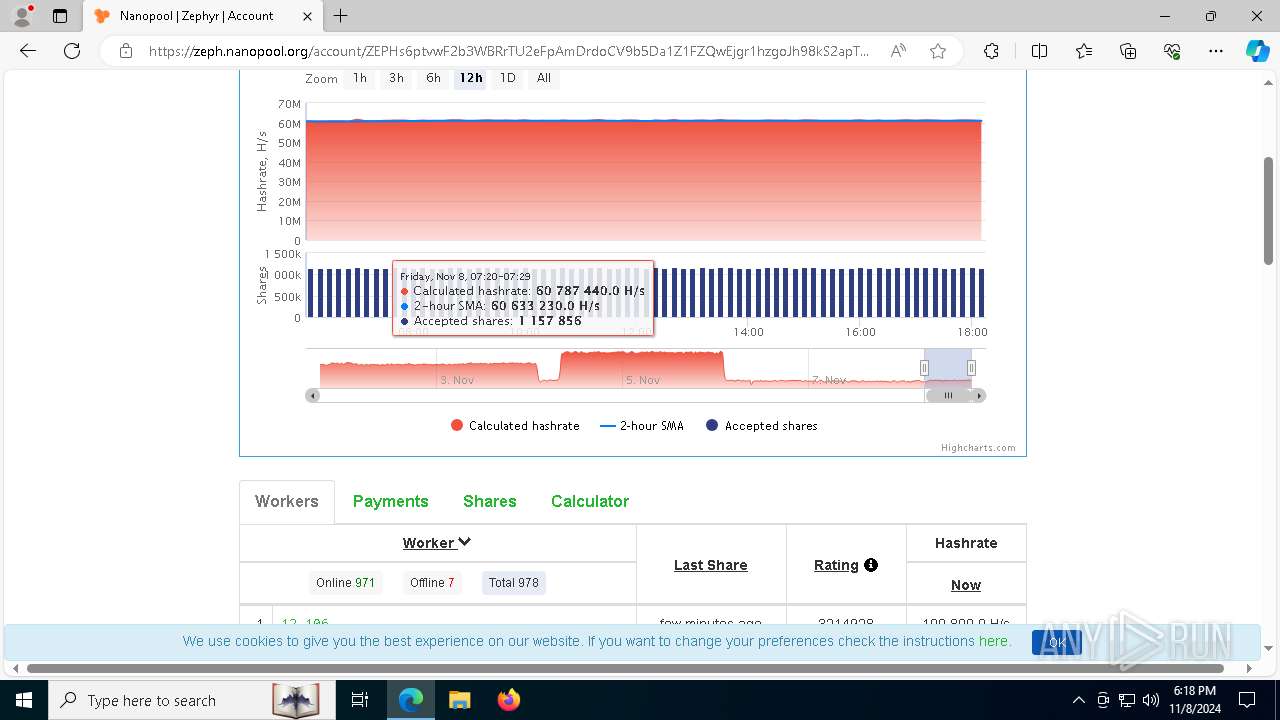Open browser Extensions icon
This screenshot has height=720, width=1280.
991,51
